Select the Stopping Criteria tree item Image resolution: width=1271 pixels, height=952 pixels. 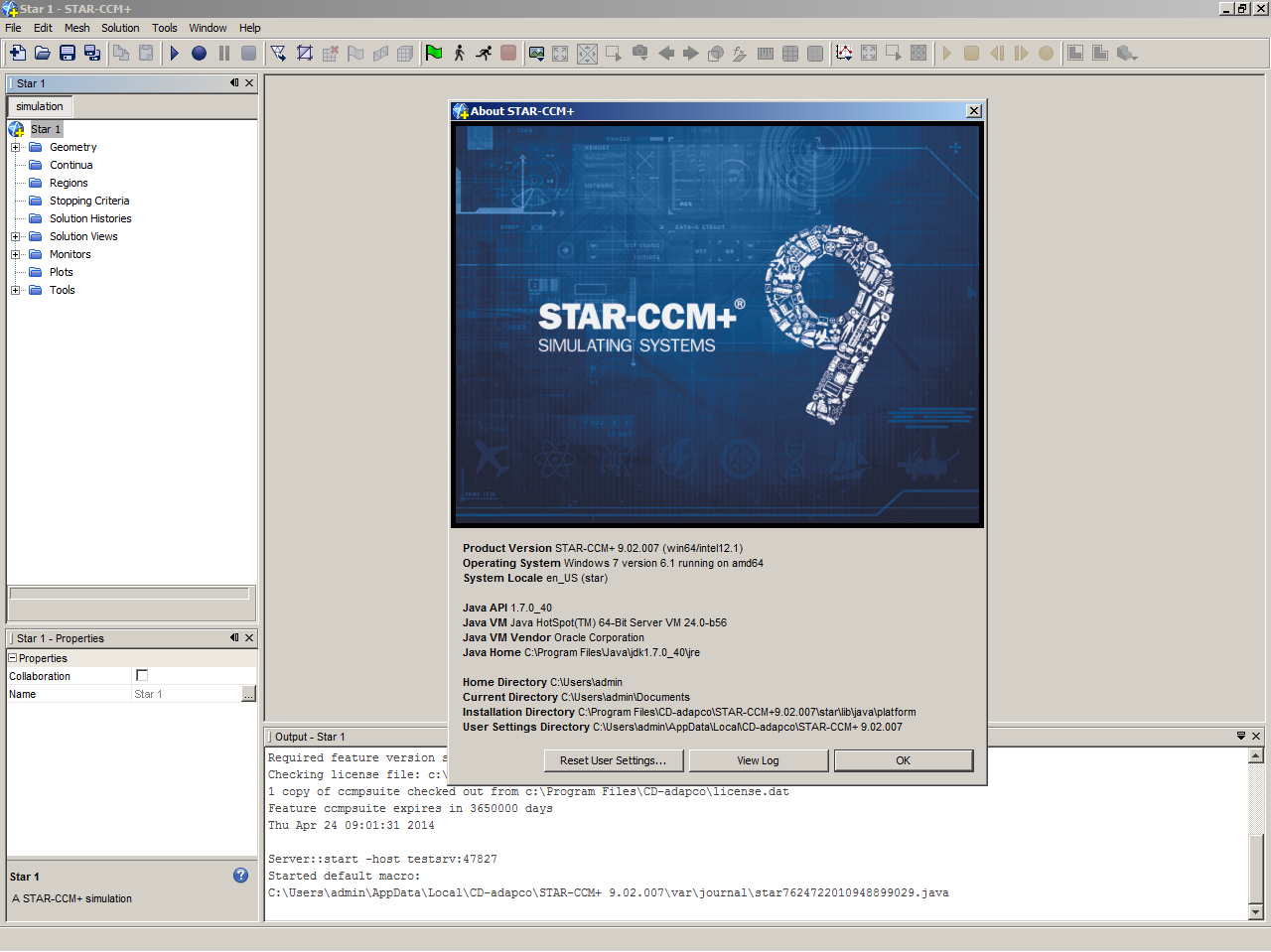(89, 201)
